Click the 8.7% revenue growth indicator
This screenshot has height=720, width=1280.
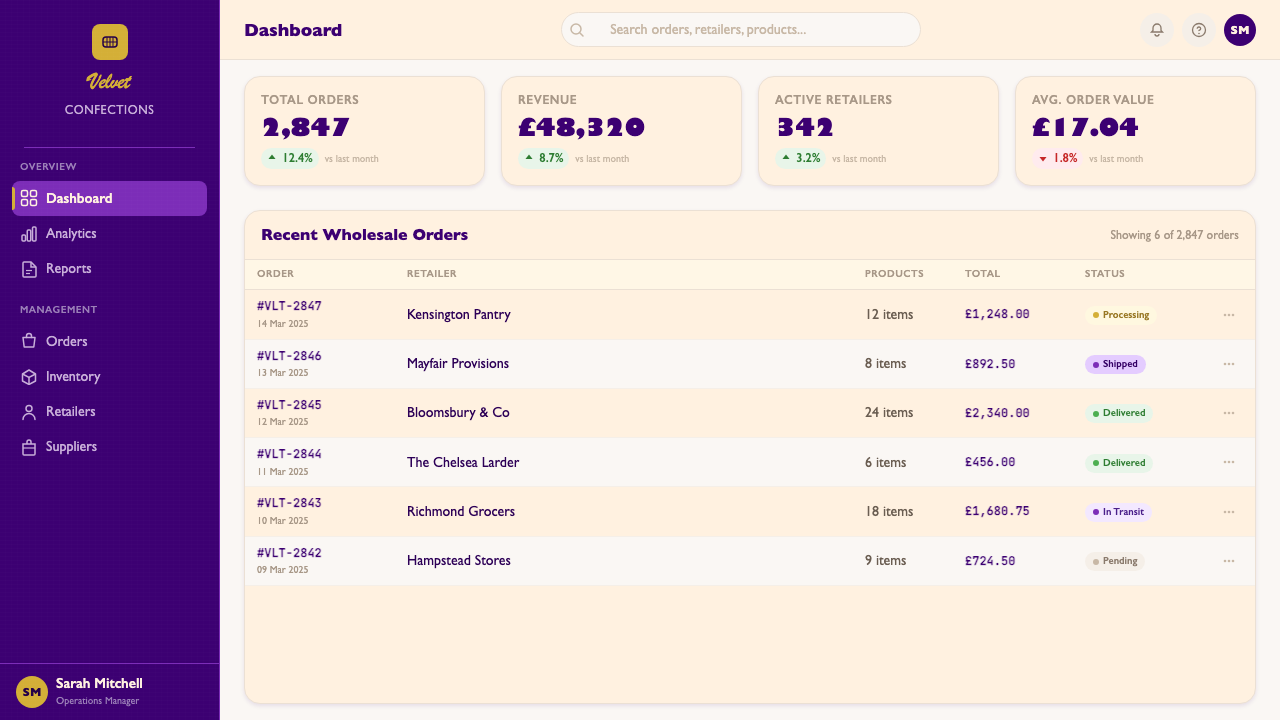click(544, 158)
